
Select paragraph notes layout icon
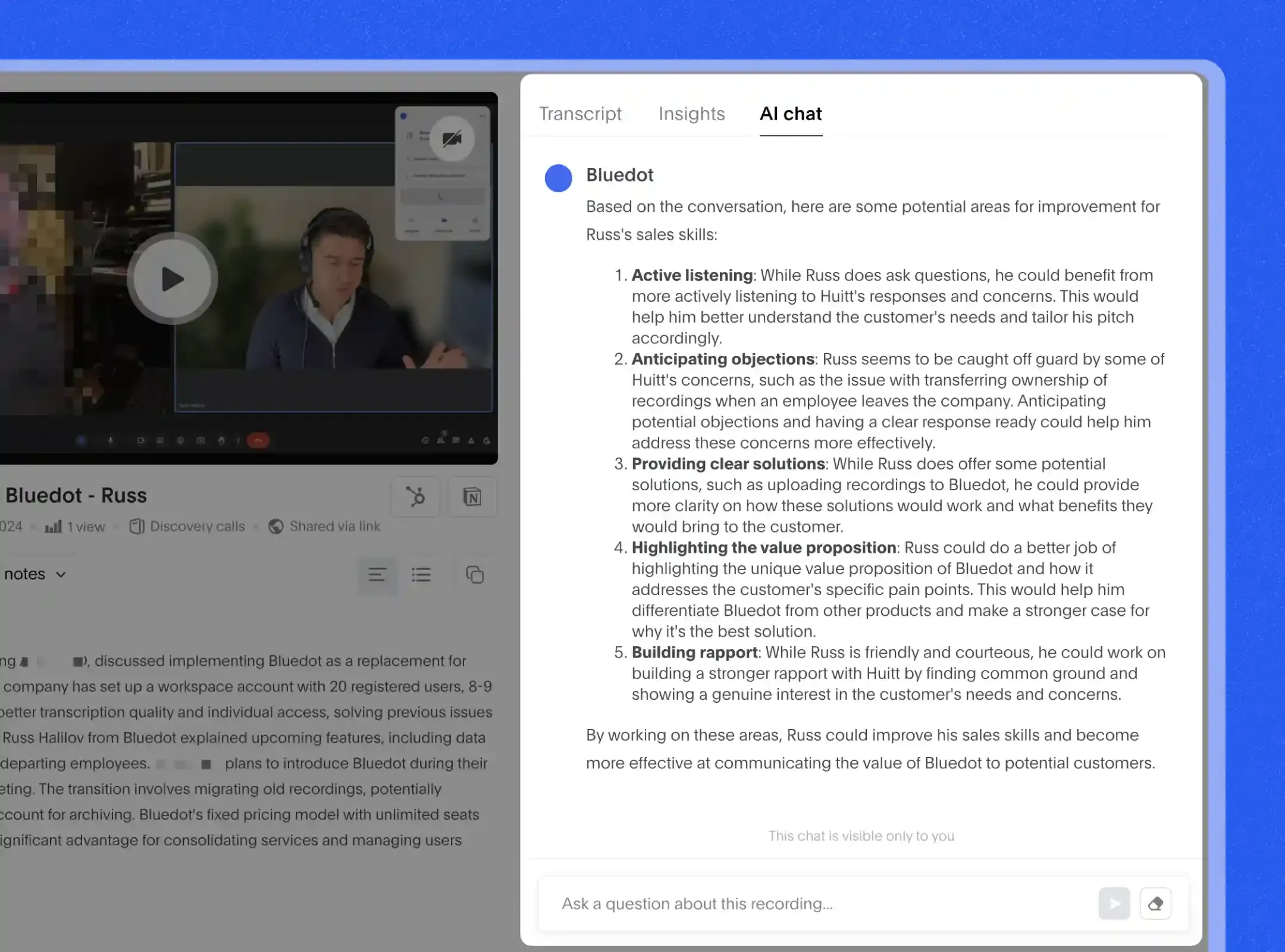tap(377, 575)
